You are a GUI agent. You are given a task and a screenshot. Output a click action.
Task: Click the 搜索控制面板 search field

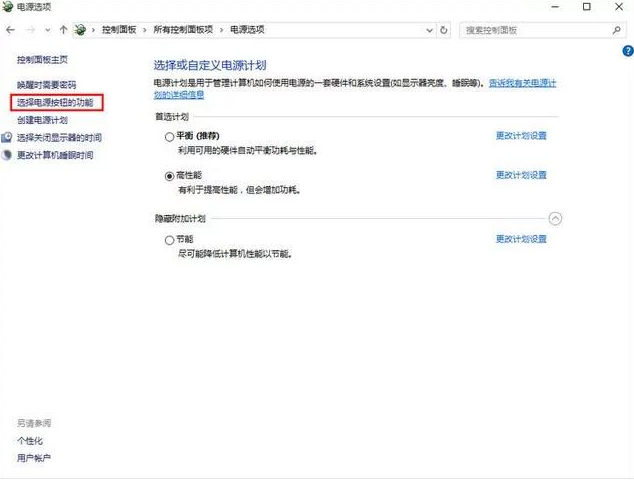pos(530,30)
